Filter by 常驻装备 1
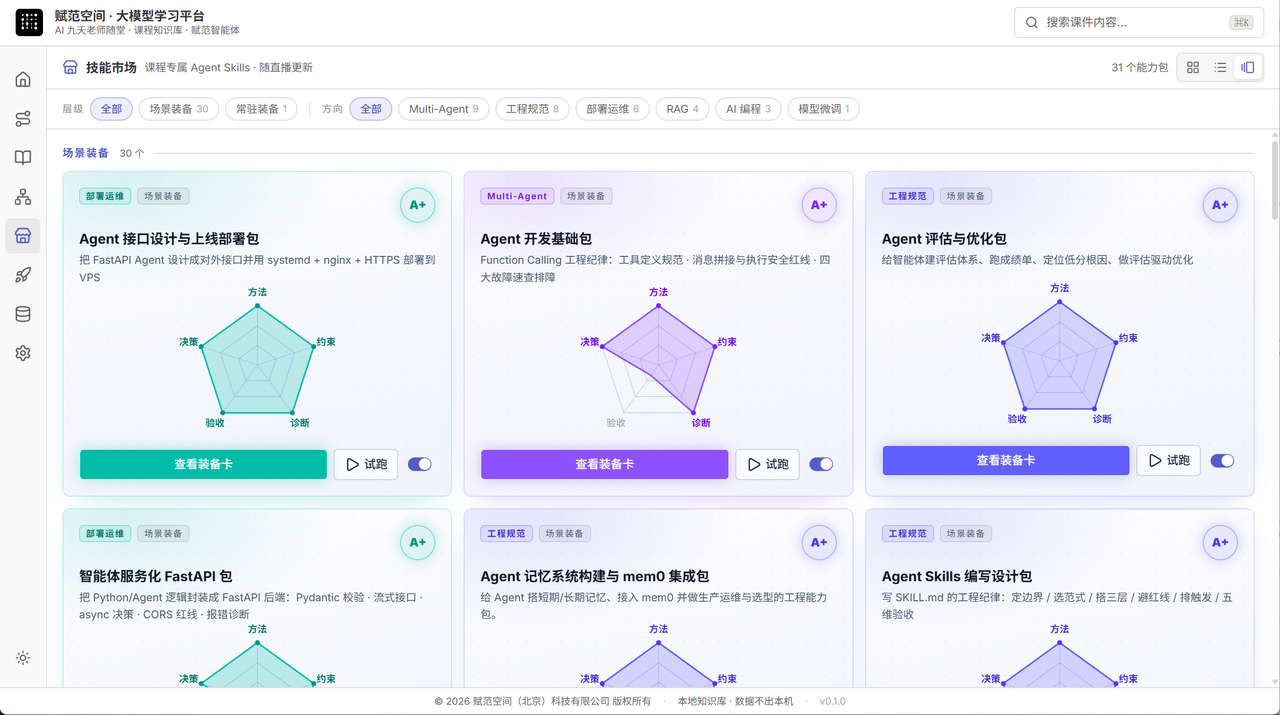This screenshot has width=1280, height=715. [261, 109]
